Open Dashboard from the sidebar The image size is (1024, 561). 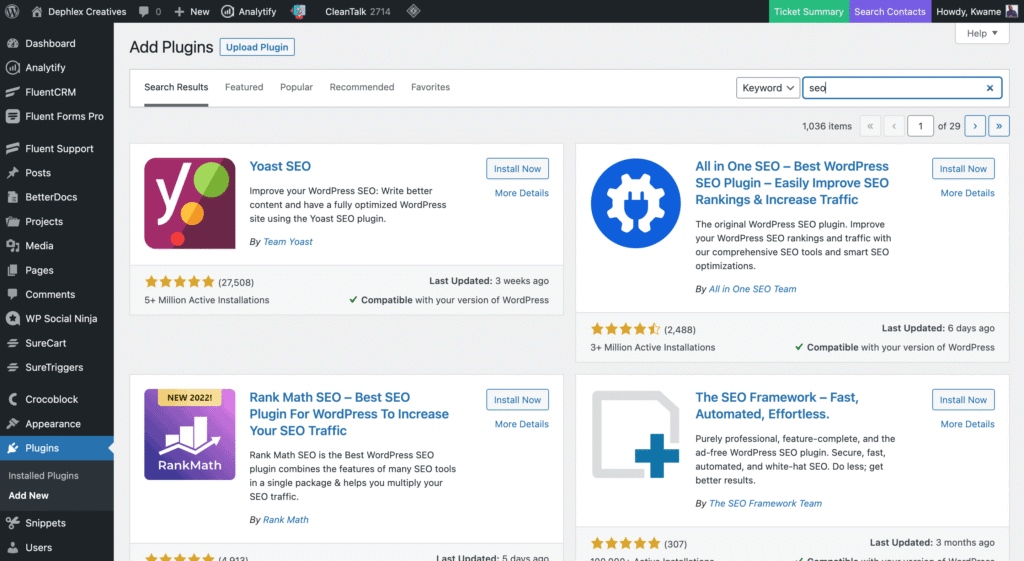(x=50, y=44)
